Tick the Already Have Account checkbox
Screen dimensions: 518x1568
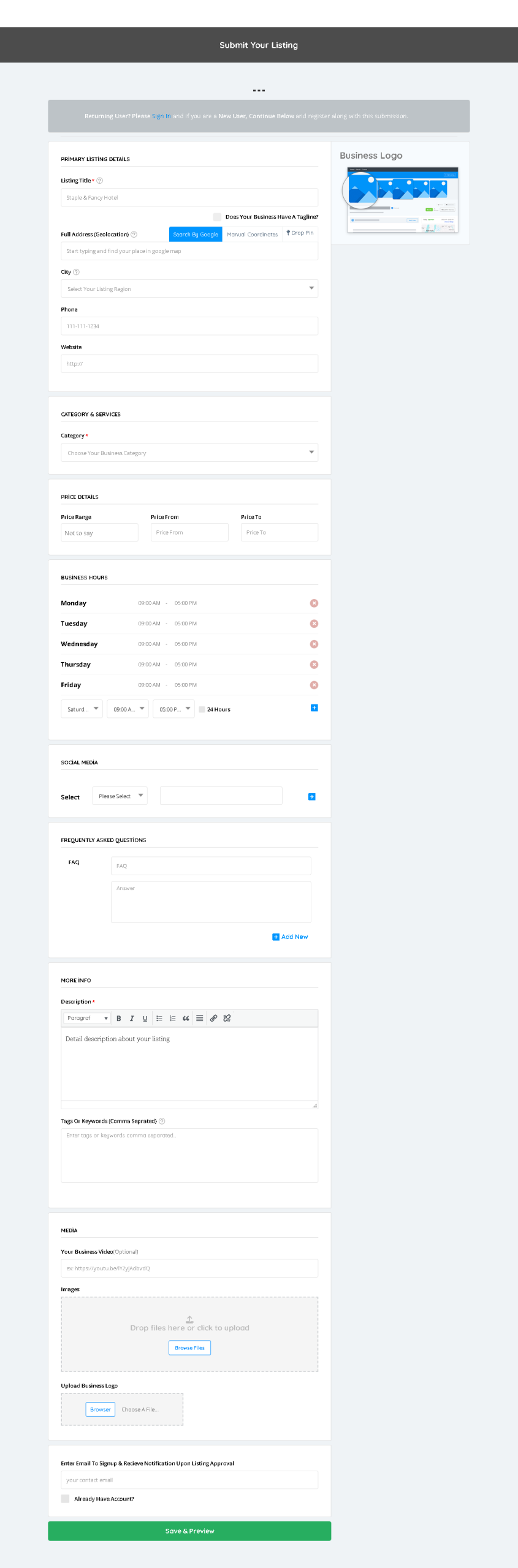65,1499
